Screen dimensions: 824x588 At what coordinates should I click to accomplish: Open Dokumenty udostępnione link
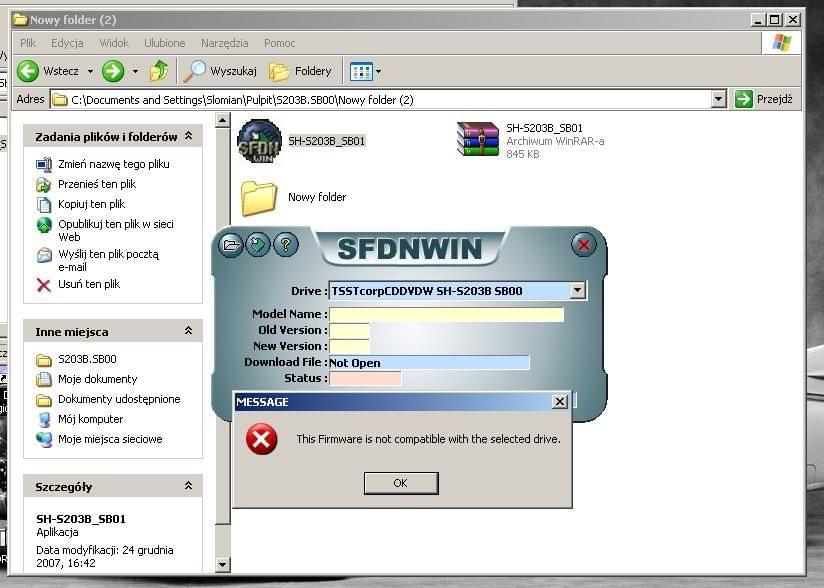pyautogui.click(x=119, y=399)
